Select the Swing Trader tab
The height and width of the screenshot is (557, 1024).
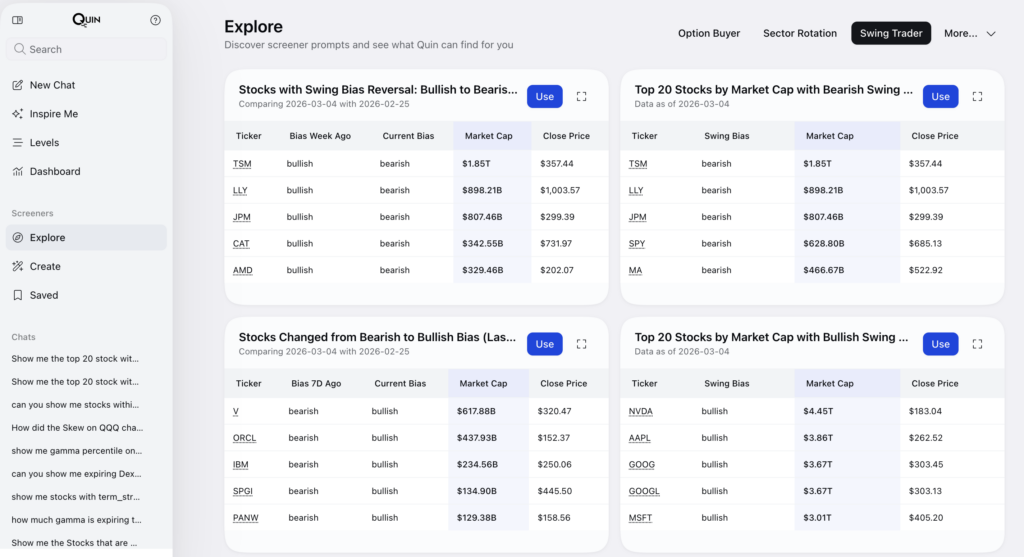(891, 33)
